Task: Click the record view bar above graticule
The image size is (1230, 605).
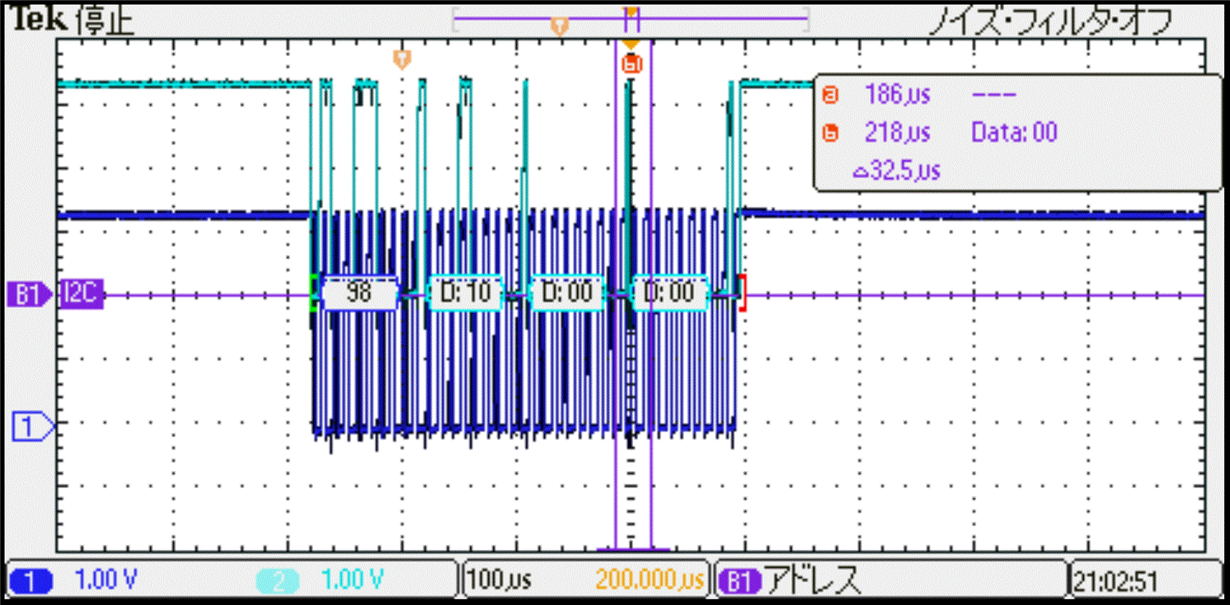Action: coord(630,18)
